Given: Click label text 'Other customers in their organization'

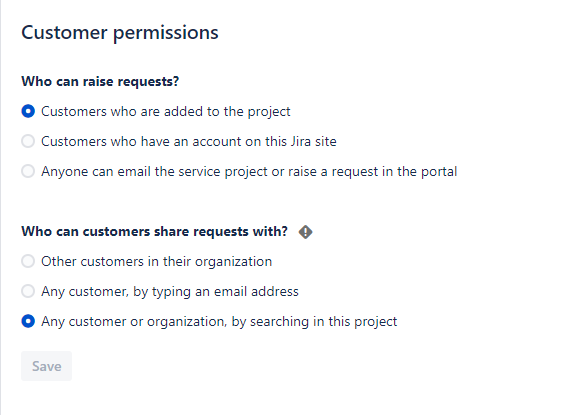Looking at the screenshot, I should [x=156, y=261].
